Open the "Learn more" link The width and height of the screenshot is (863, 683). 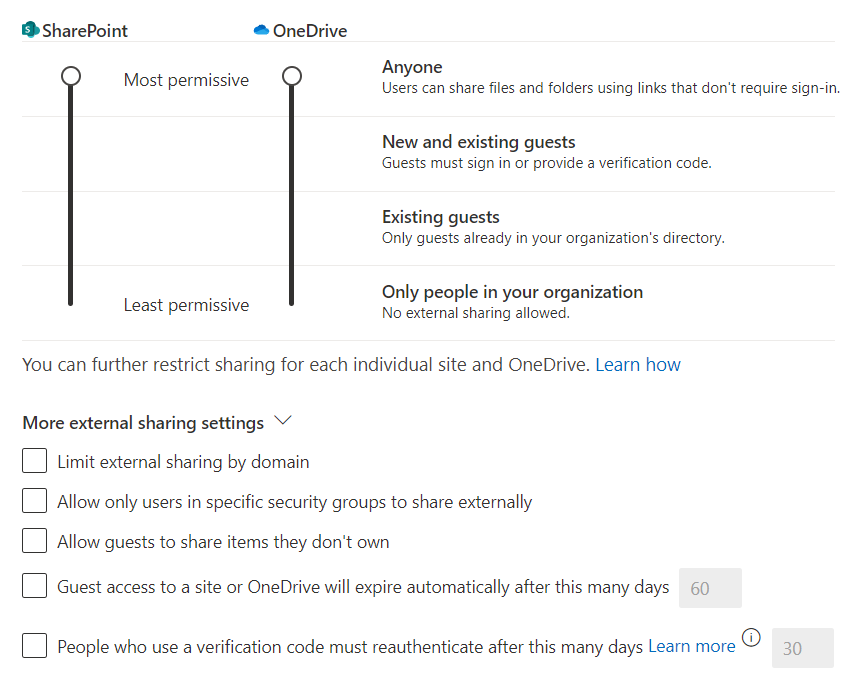[x=691, y=646]
